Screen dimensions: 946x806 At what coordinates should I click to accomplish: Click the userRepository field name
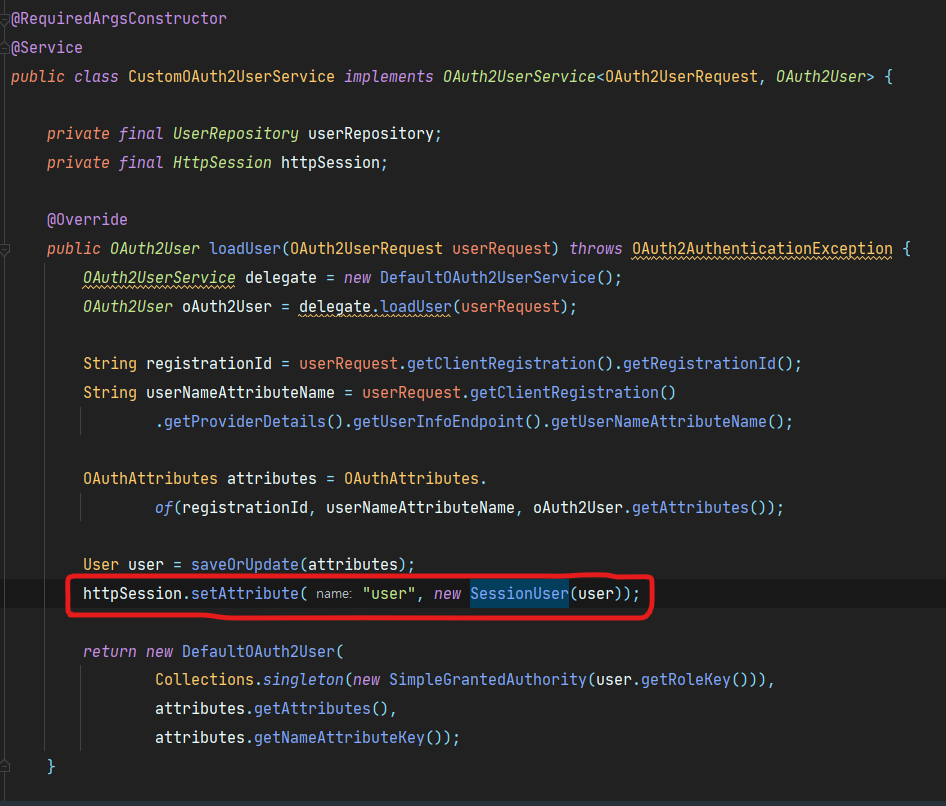pyautogui.click(x=370, y=133)
